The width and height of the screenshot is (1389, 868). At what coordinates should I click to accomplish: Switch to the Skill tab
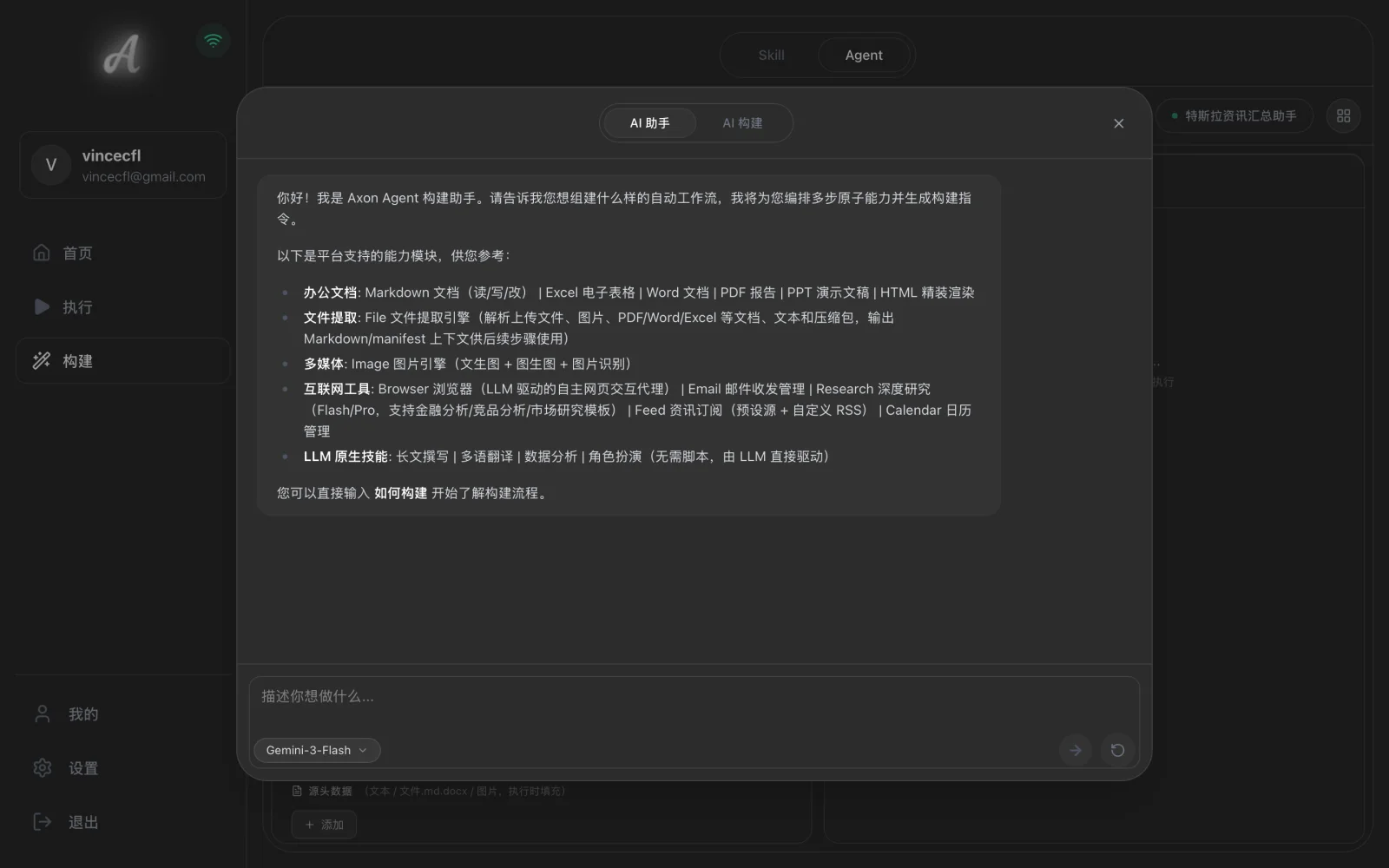pyautogui.click(x=771, y=55)
